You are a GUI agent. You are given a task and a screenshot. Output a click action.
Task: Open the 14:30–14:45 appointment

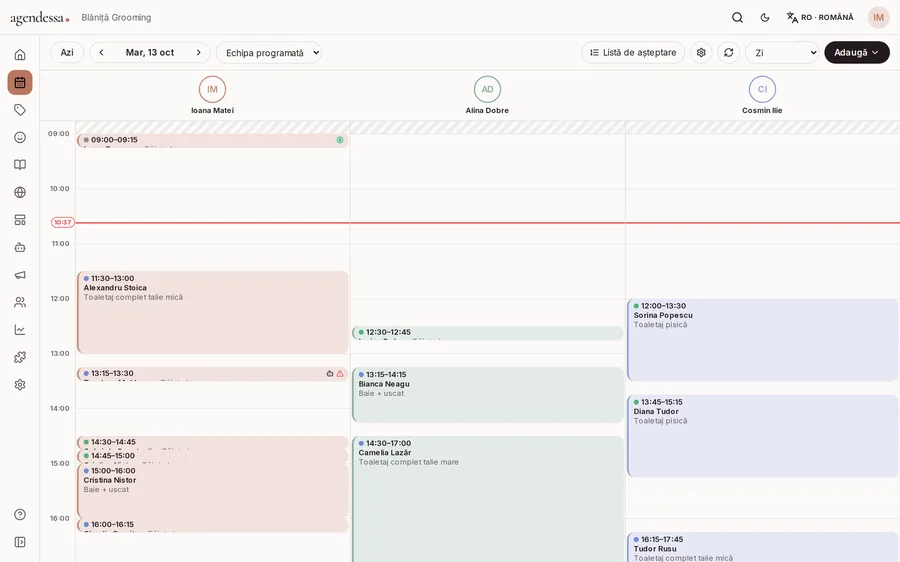tap(212, 443)
